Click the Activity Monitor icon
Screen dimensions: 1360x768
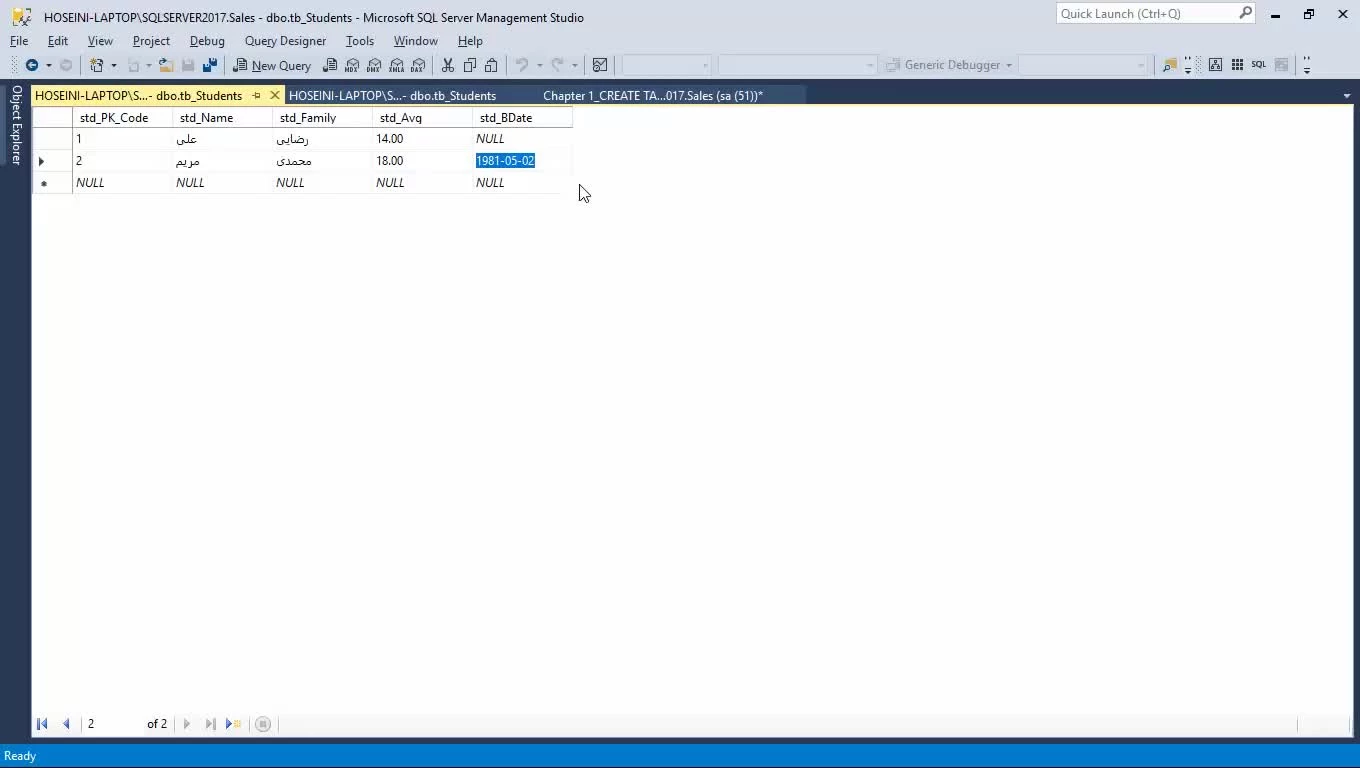click(x=600, y=65)
